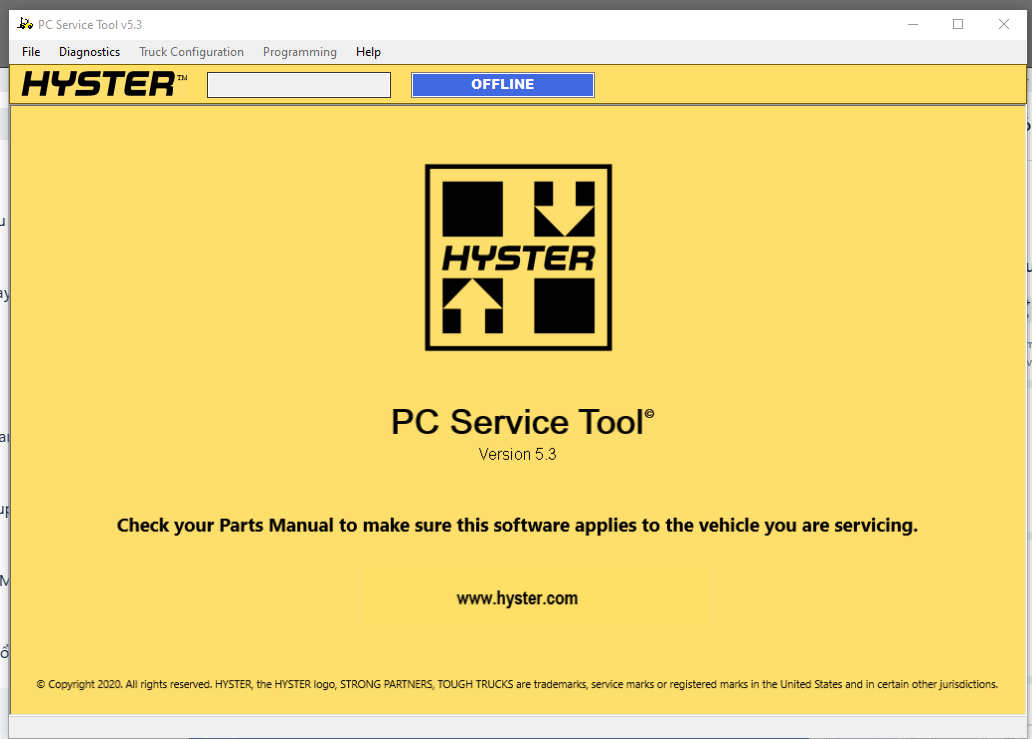This screenshot has height=739, width=1032.
Task: Open the Diagnostics menu
Action: tap(89, 51)
